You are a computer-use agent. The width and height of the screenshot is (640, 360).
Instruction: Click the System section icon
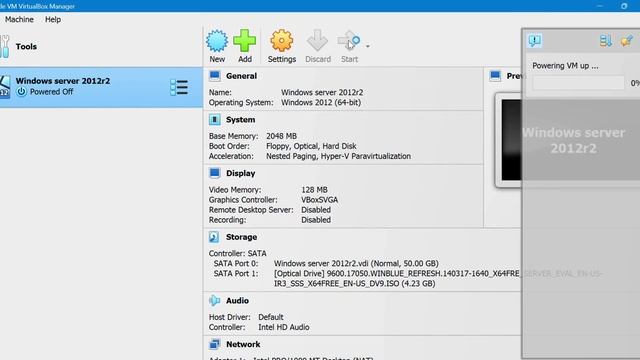click(x=215, y=120)
